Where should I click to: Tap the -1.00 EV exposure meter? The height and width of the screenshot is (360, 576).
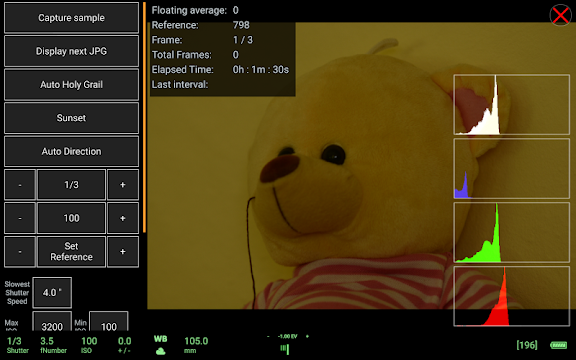pos(287,344)
